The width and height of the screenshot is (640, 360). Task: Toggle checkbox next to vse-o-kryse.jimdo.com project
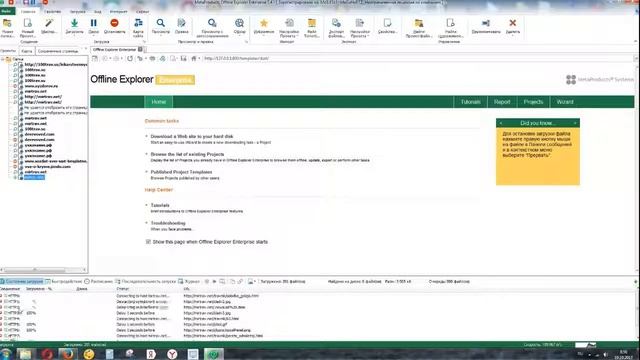pos(16,167)
